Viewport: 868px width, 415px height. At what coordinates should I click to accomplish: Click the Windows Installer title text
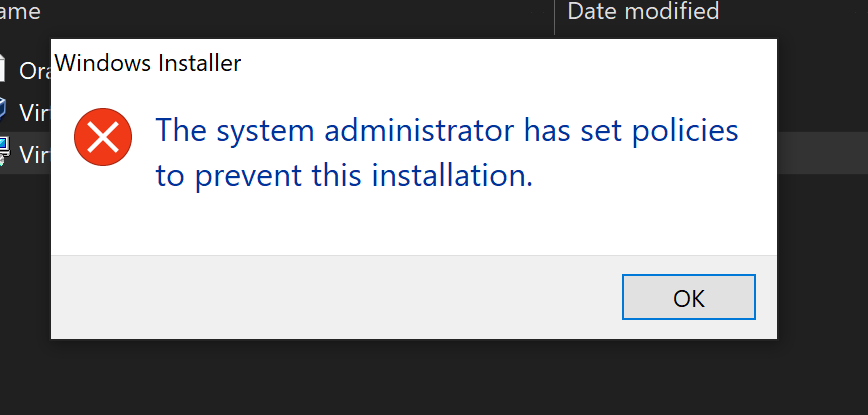[147, 63]
